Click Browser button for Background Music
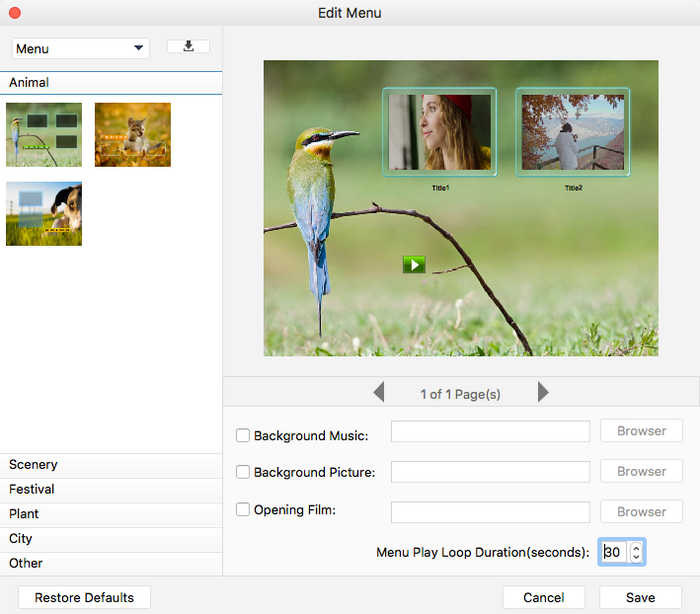Viewport: 700px width, 614px height. click(x=641, y=431)
